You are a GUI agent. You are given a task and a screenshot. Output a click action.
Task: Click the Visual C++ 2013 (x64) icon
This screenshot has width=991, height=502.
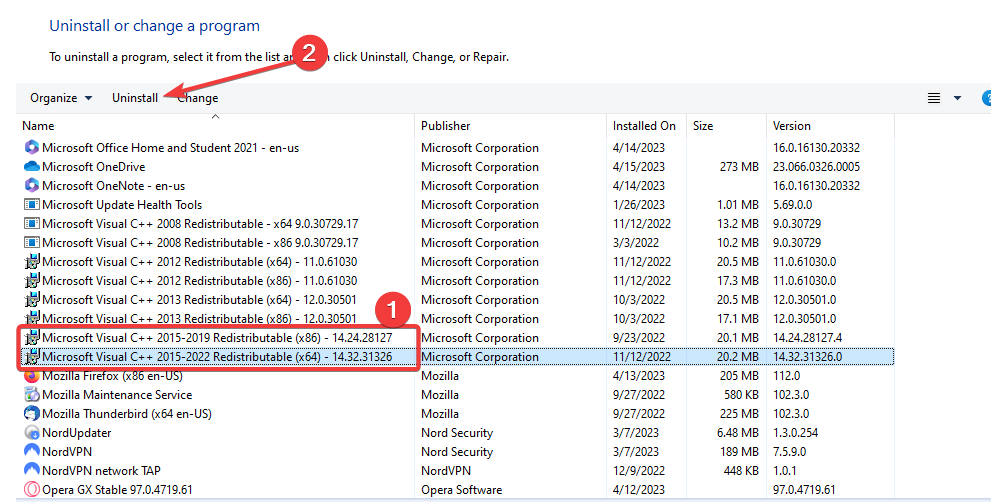coord(32,299)
